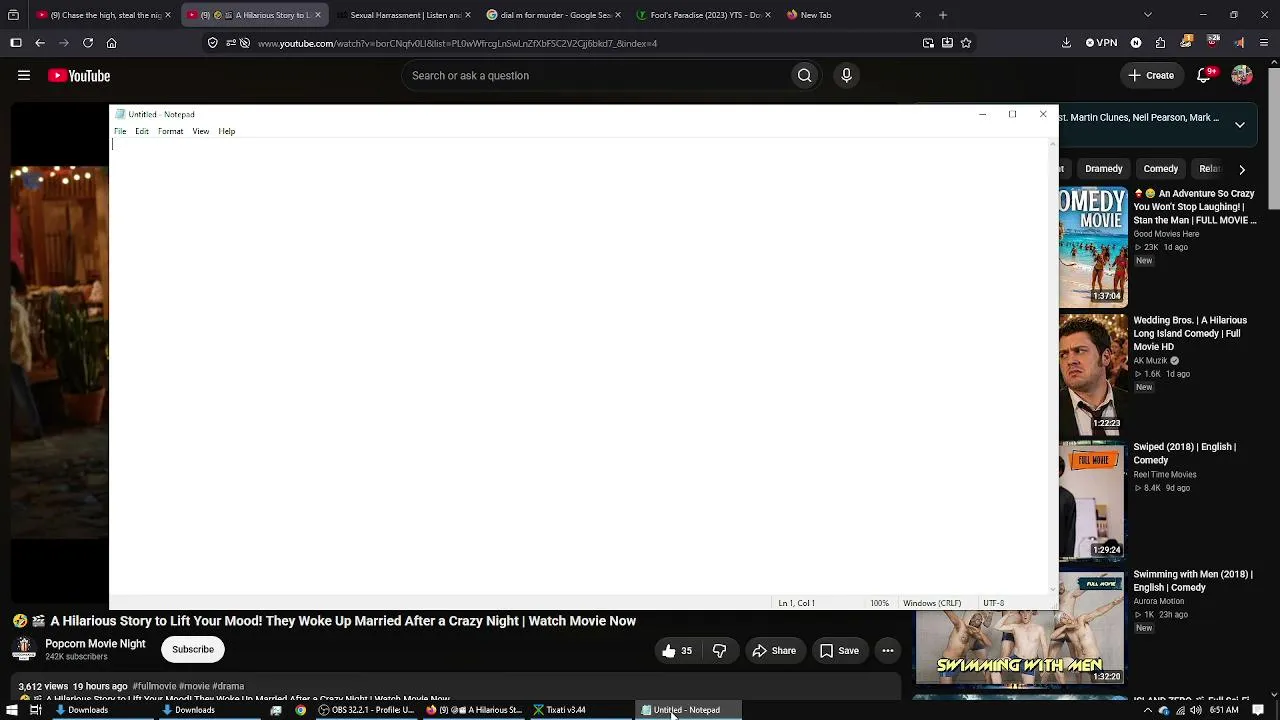Image resolution: width=1280 pixels, height=720 pixels.
Task: Open Popcorn Movie Night channel name link
Action: (x=95, y=644)
